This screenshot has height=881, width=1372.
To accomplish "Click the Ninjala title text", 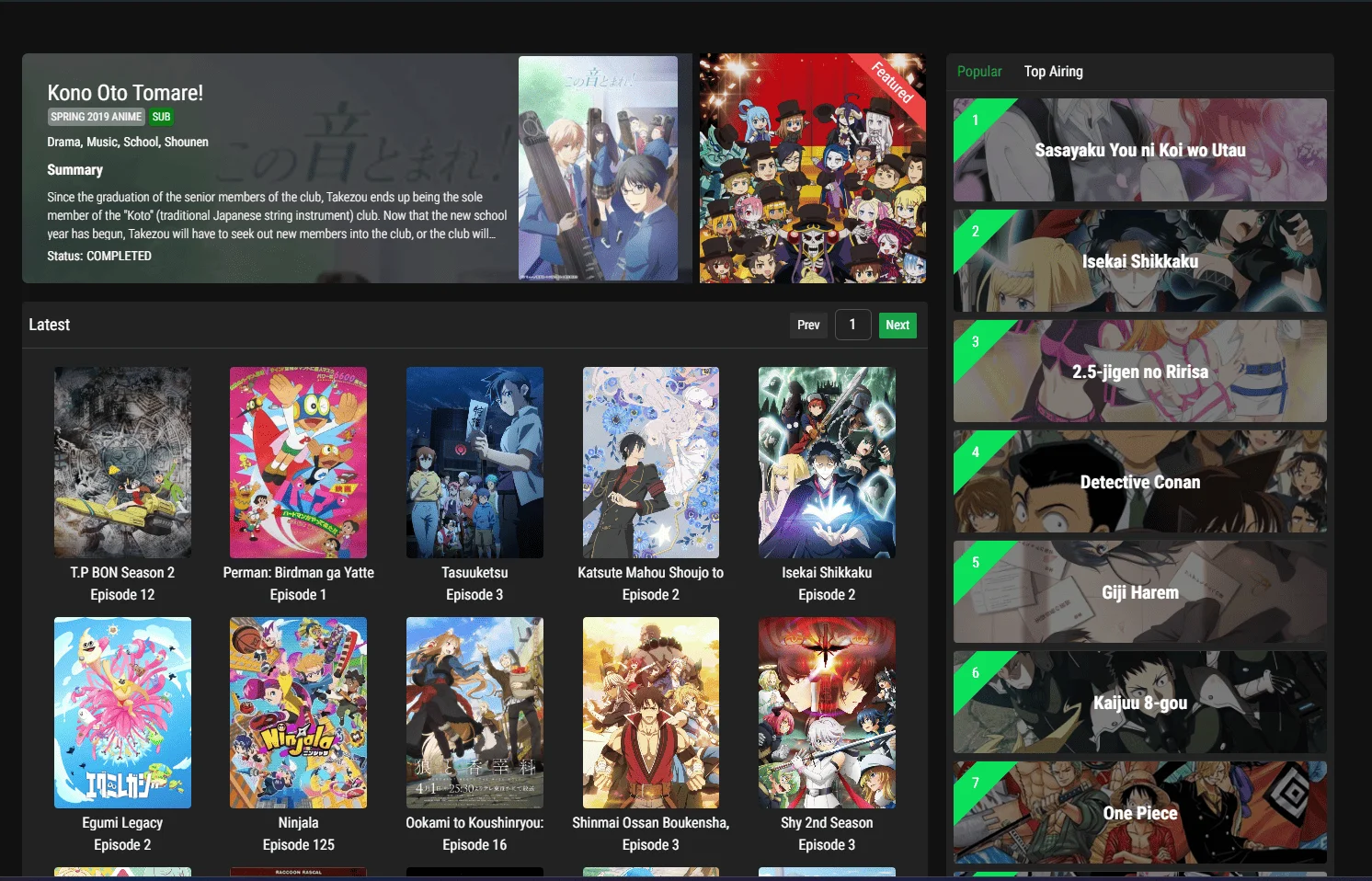I will [298, 822].
